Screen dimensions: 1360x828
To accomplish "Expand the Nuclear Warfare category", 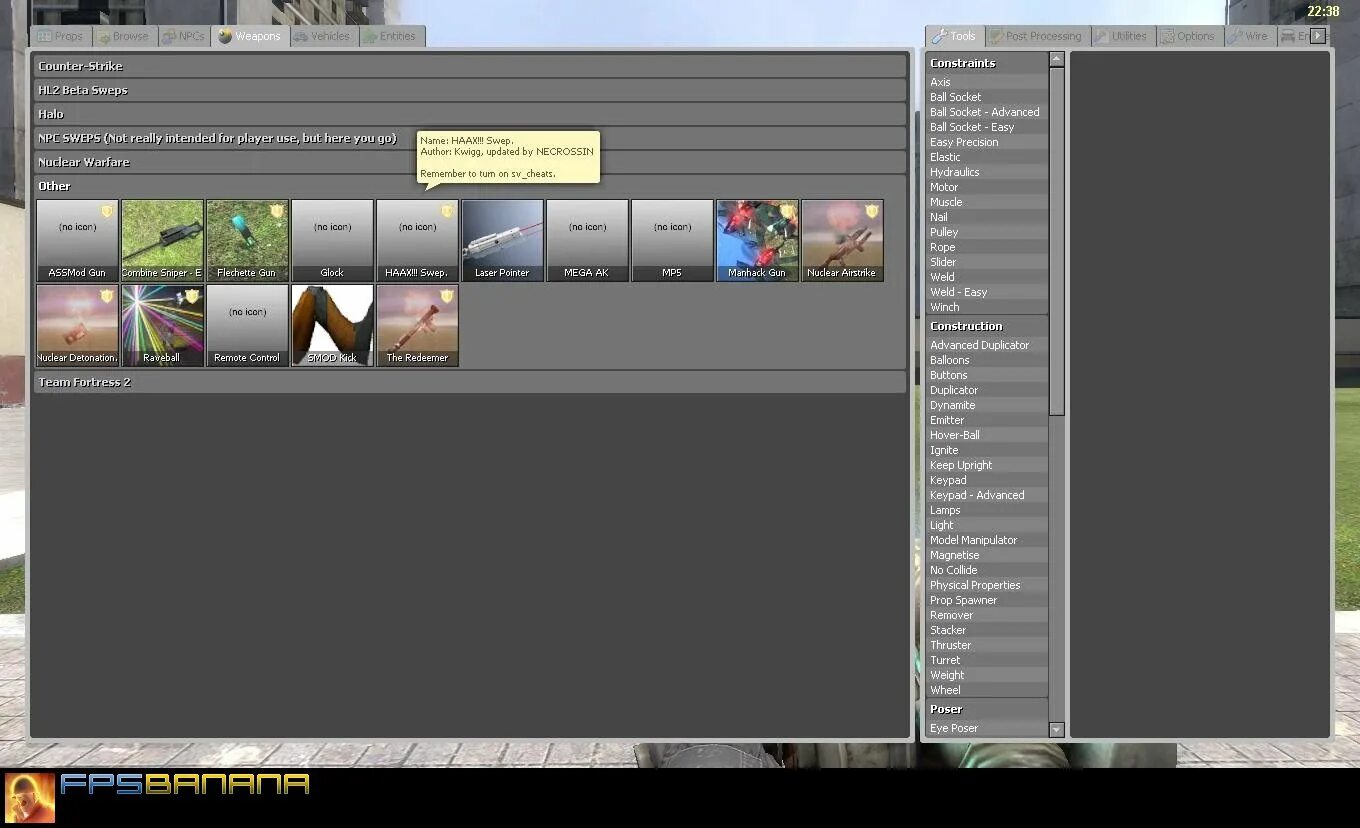I will (470, 162).
